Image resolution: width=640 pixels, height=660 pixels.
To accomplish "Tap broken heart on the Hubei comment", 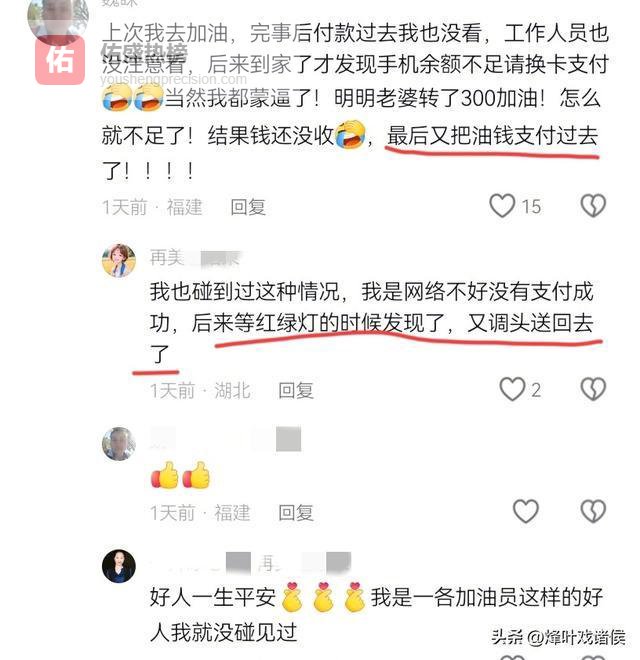I will click(593, 389).
